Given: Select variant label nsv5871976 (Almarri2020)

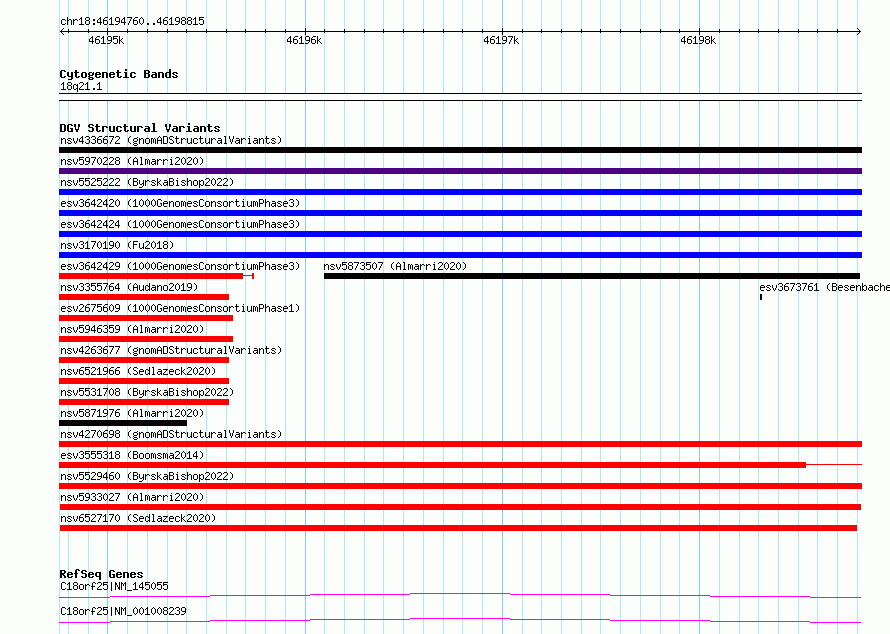Looking at the screenshot, I should [x=132, y=413].
